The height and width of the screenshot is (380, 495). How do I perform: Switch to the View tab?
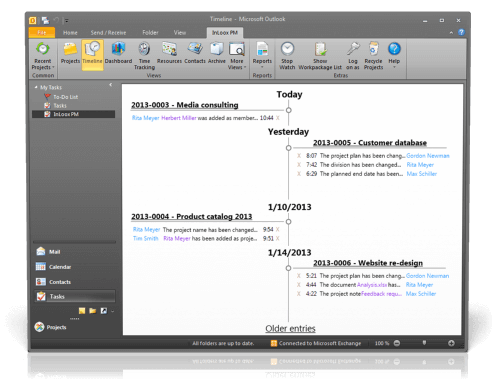(x=180, y=33)
